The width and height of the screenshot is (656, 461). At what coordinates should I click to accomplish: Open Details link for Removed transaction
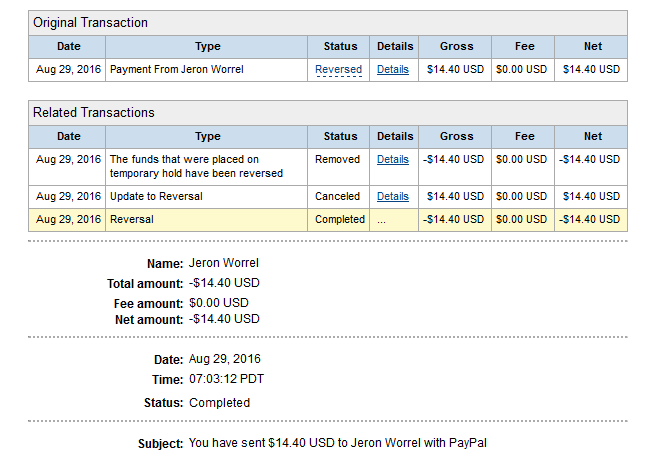tap(392, 159)
